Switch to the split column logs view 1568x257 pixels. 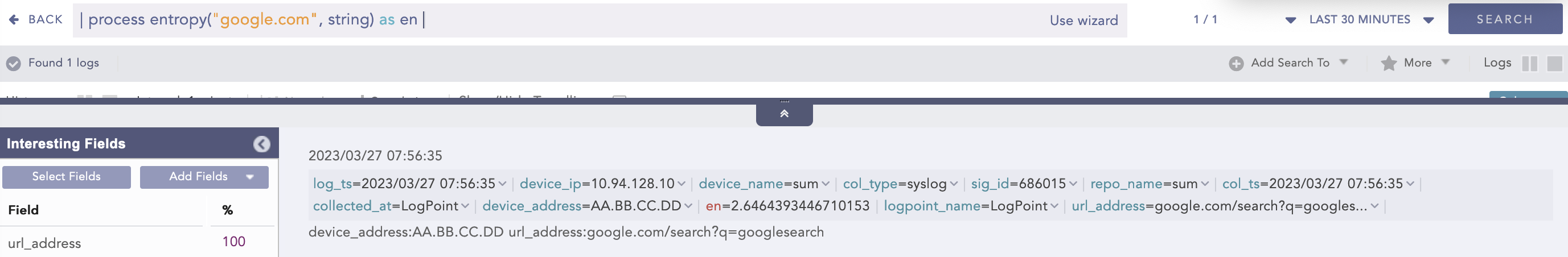1529,63
